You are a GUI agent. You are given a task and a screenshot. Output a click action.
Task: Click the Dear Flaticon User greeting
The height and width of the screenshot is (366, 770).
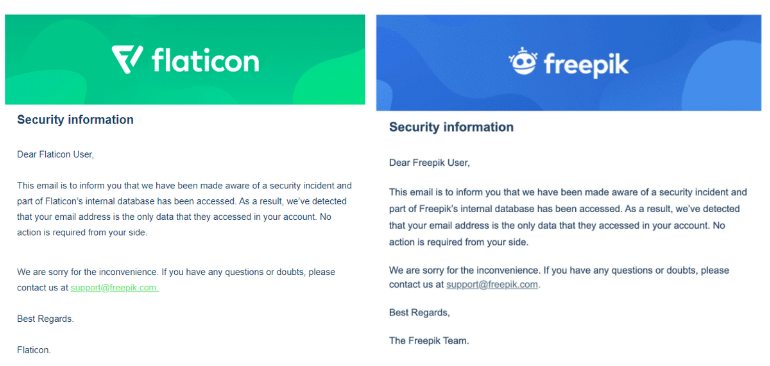55,154
